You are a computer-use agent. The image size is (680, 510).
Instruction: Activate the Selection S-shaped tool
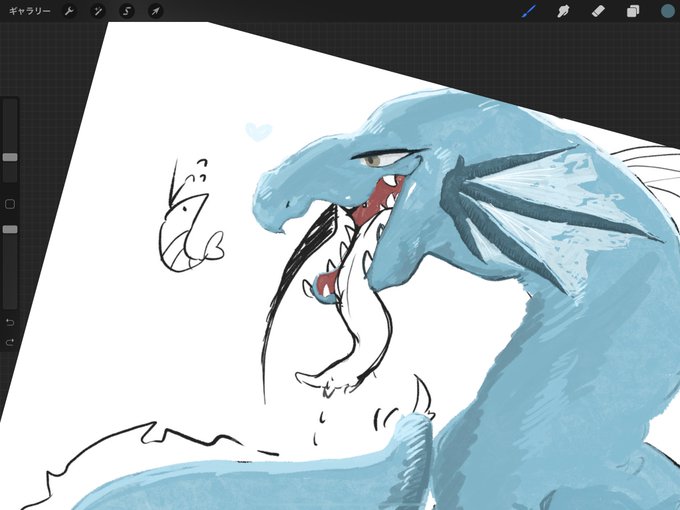(127, 11)
